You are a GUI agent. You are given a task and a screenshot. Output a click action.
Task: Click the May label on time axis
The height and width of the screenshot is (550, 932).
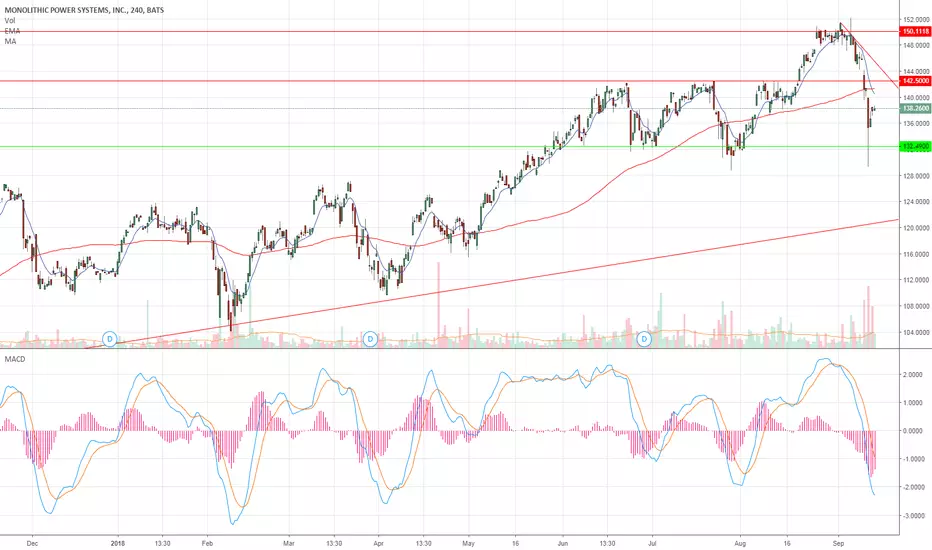coord(468,543)
